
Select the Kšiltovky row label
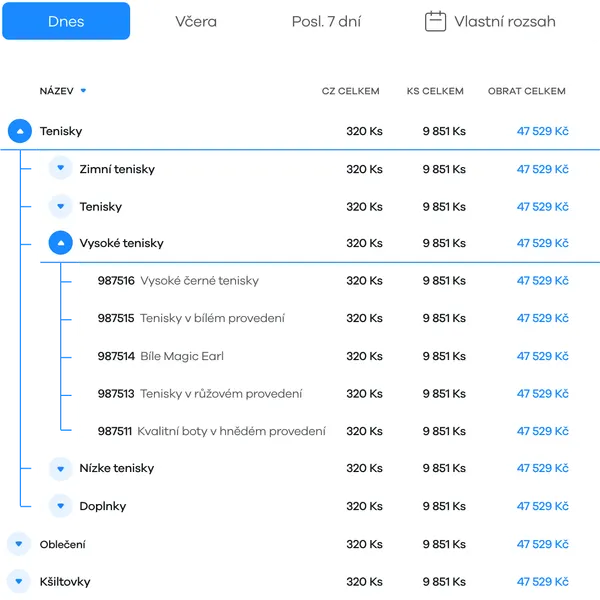coord(65,582)
